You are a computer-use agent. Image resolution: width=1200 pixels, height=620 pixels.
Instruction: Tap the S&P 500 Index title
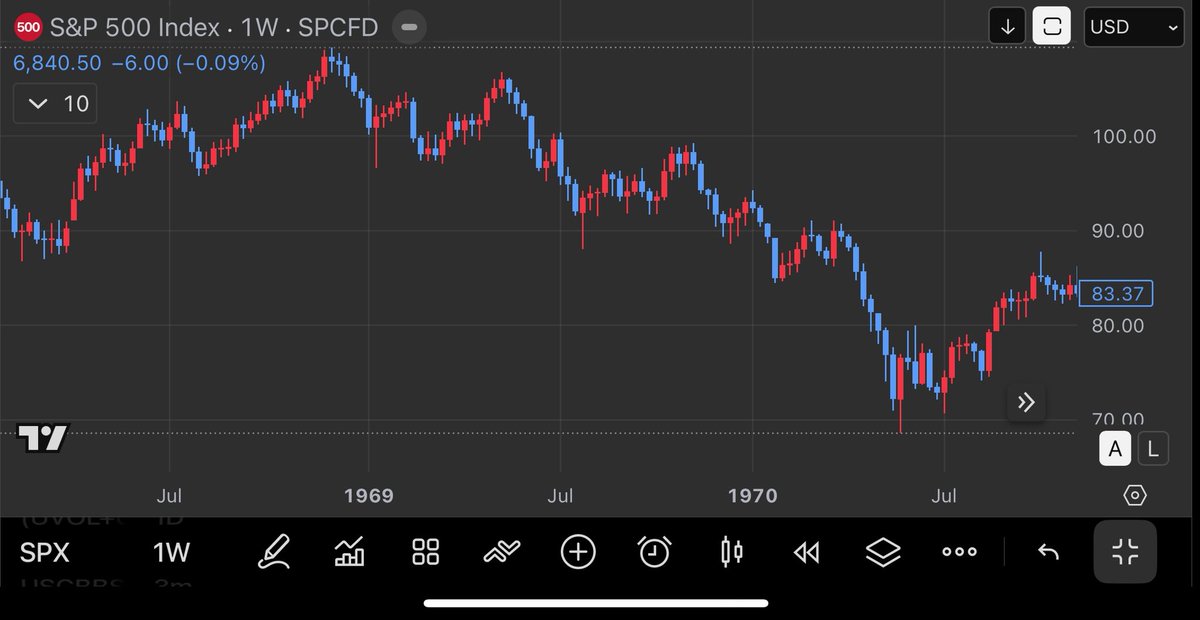click(x=135, y=27)
